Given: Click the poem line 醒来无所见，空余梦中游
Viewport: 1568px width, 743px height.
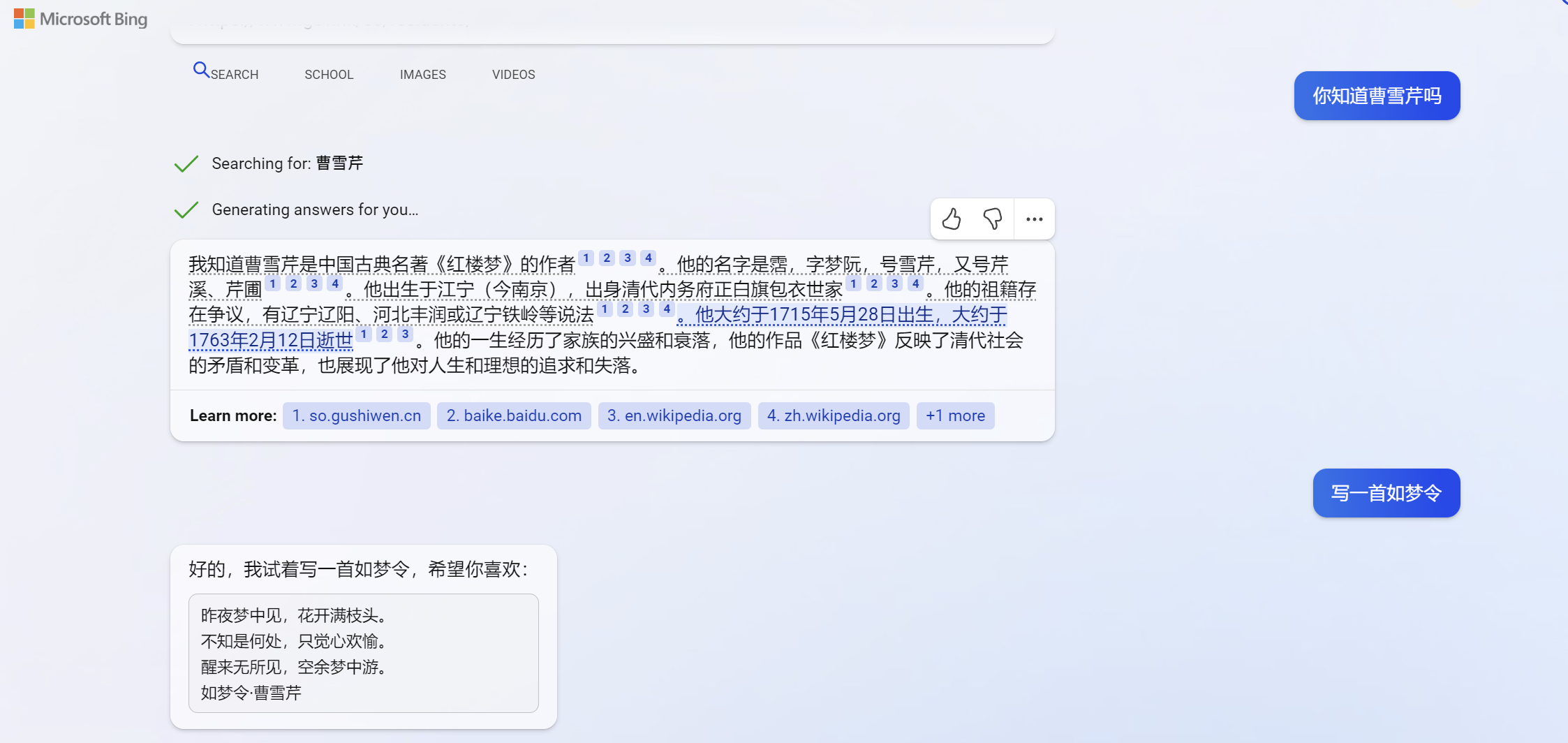Looking at the screenshot, I should tap(294, 667).
